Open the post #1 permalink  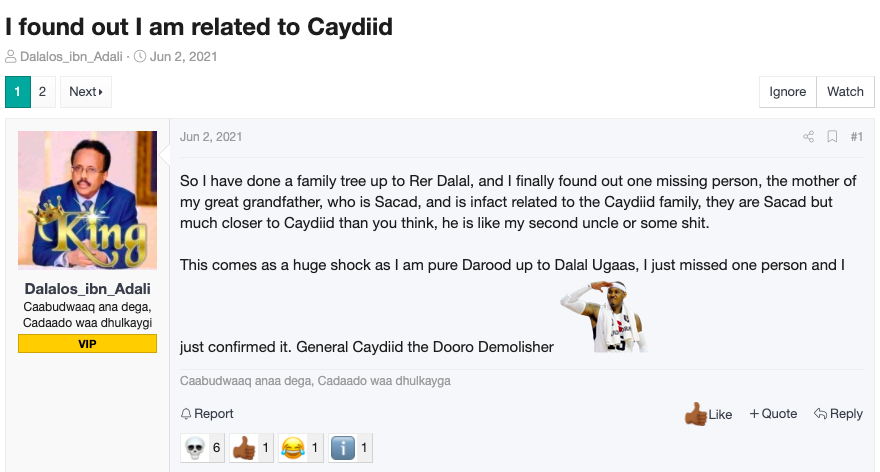point(856,136)
